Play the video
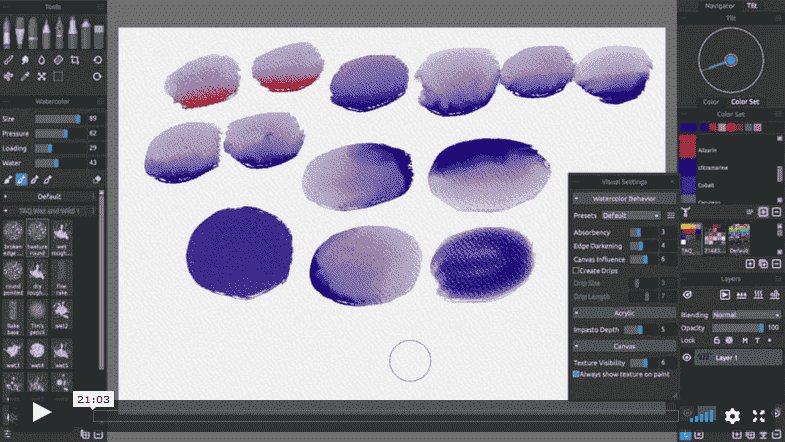Viewport: 785px width, 442px height. 42,412
